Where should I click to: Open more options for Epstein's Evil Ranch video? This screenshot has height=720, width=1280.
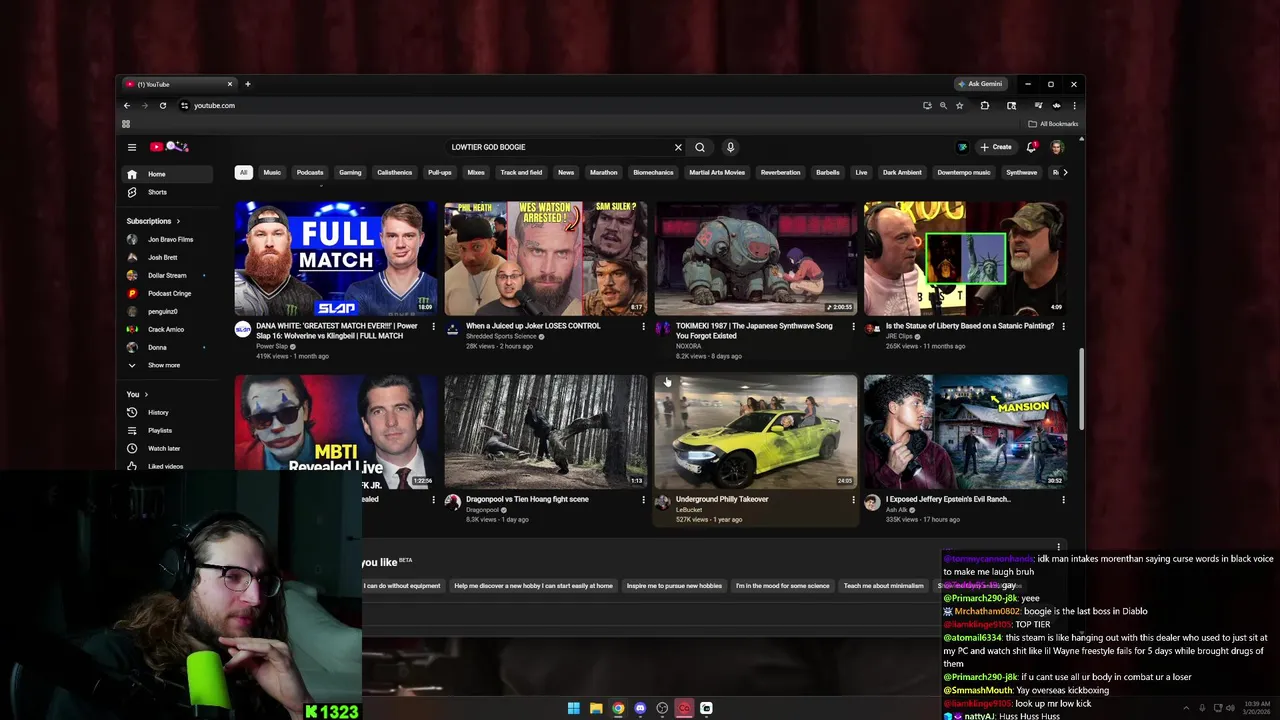pyautogui.click(x=1063, y=499)
